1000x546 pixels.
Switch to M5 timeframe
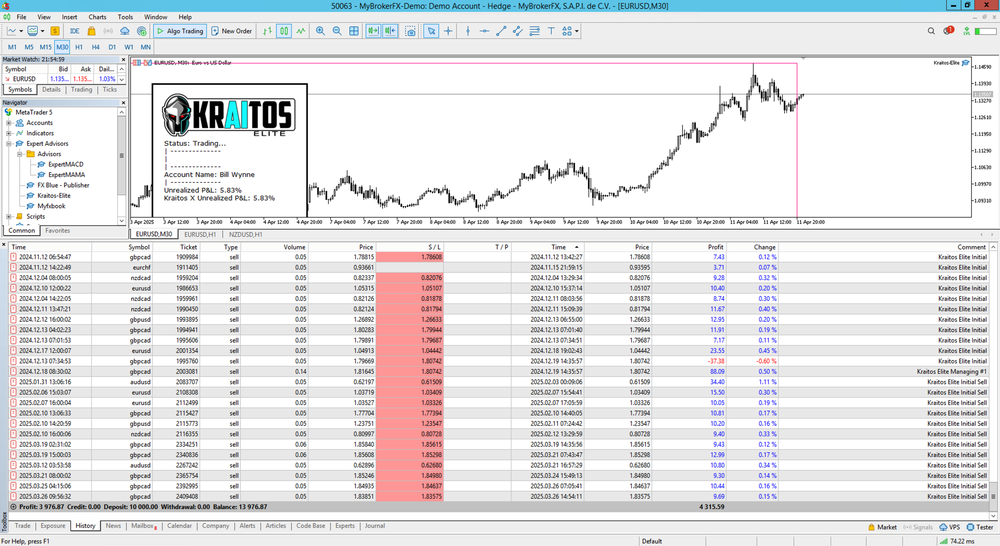(x=29, y=47)
